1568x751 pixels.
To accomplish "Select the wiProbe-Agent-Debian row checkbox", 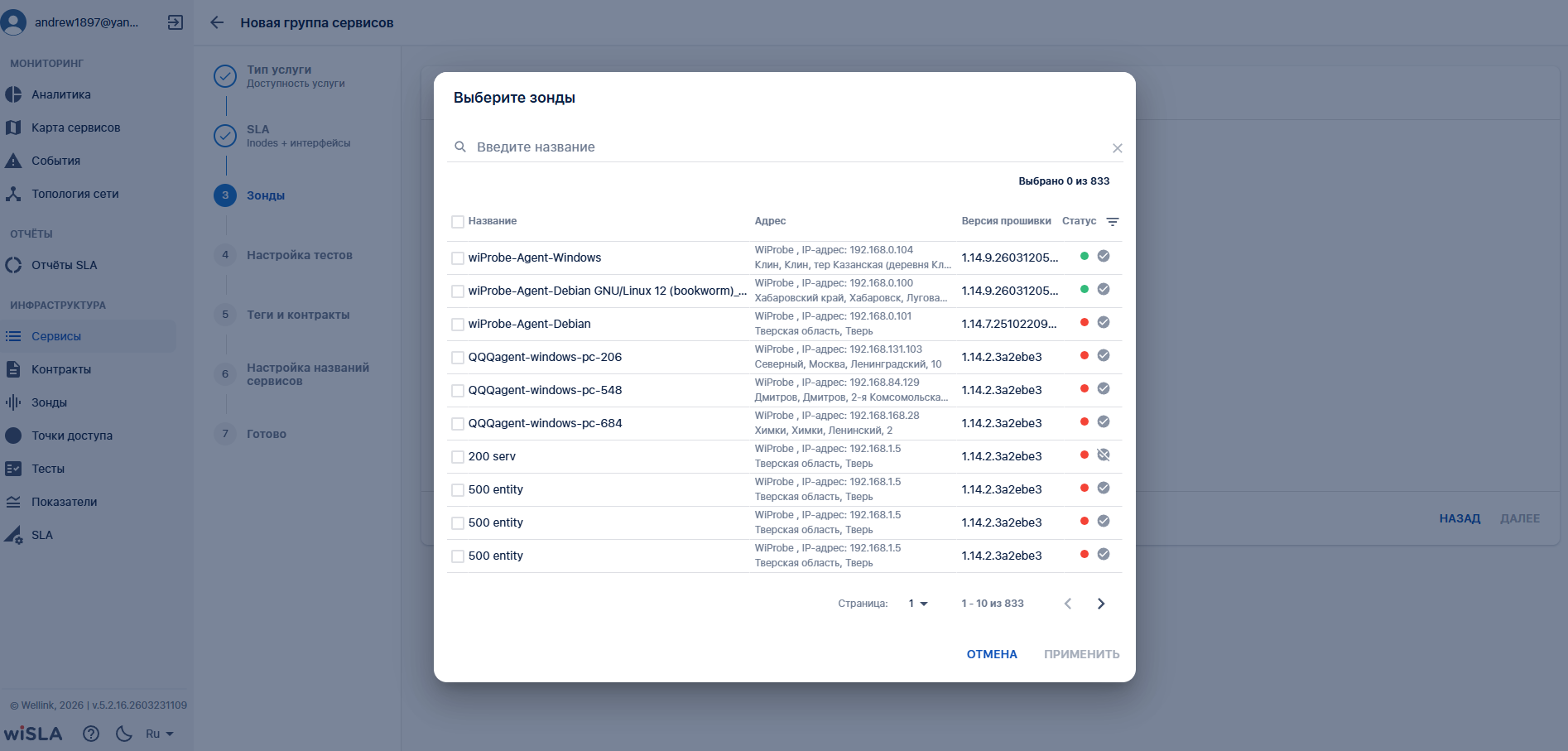I will 458,325.
